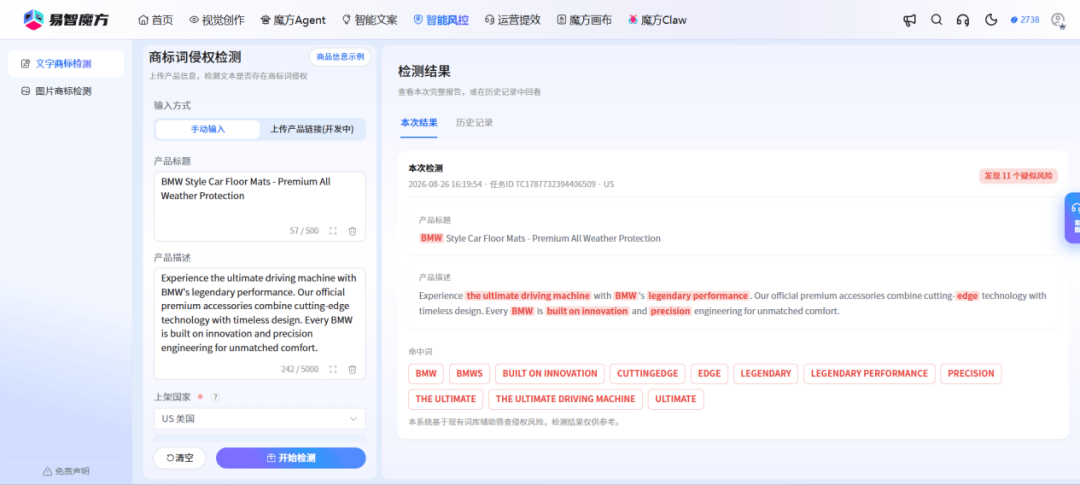Choose 上传产品链接(开发中) input mode
The image size is (1080, 485).
[312, 129]
